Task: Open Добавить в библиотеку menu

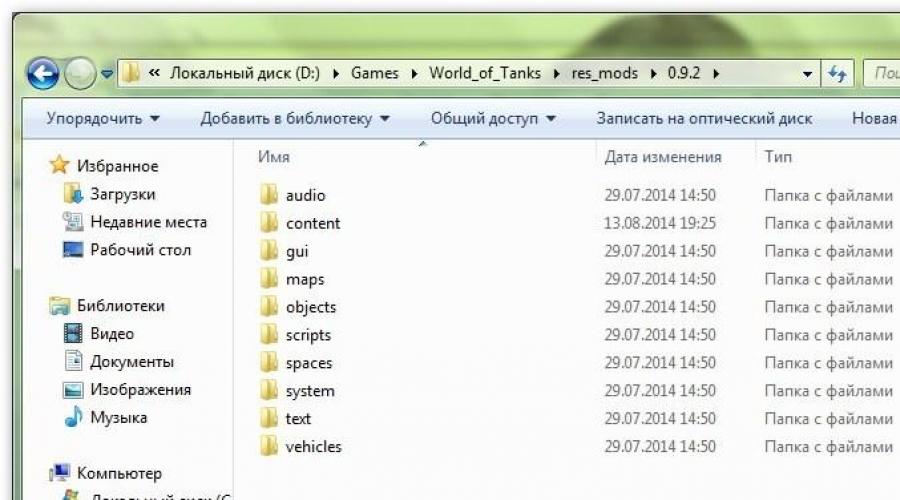Action: click(x=295, y=119)
